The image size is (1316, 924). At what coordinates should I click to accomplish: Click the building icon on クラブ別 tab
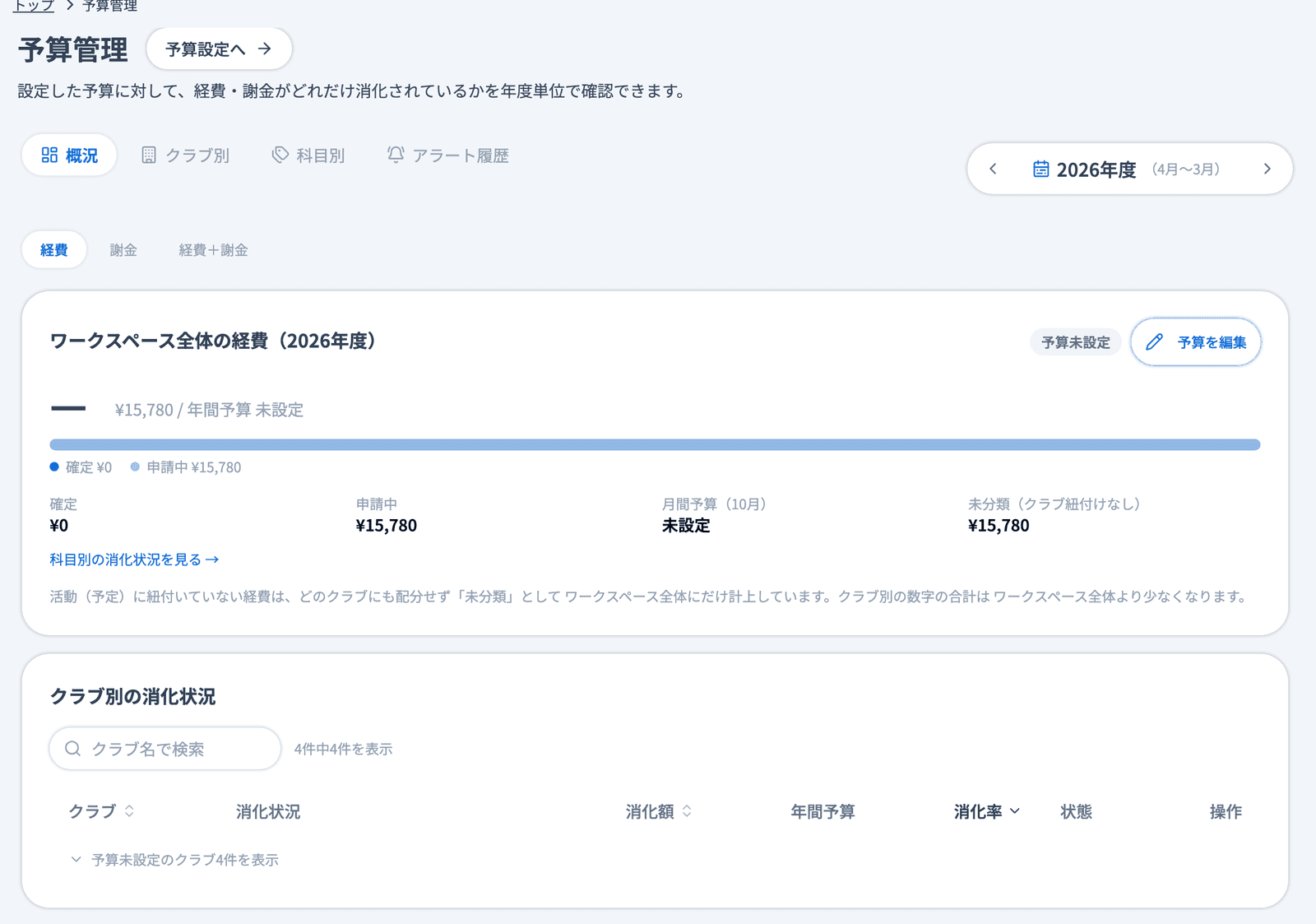149,155
